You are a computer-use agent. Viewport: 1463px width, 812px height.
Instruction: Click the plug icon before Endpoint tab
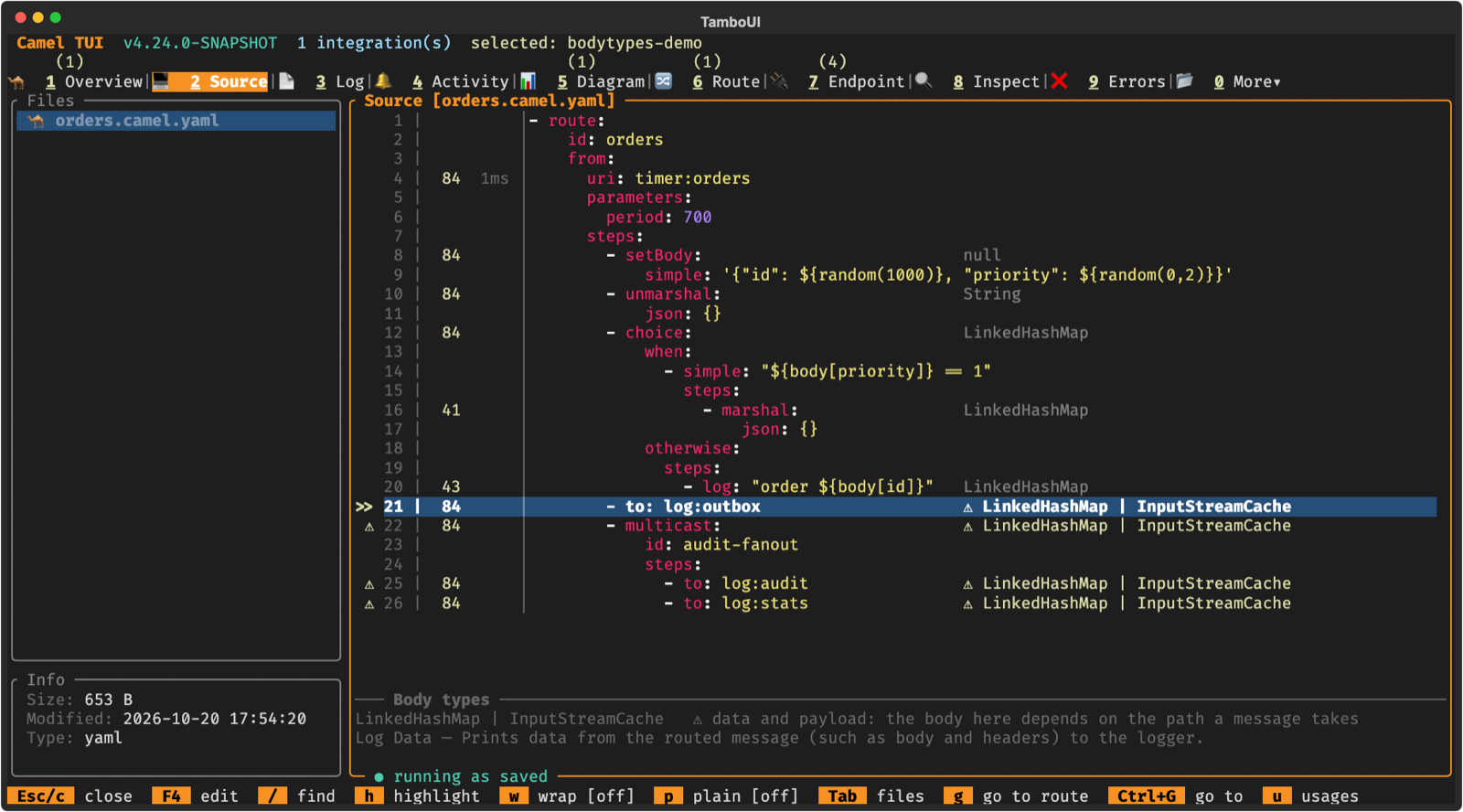coord(779,81)
